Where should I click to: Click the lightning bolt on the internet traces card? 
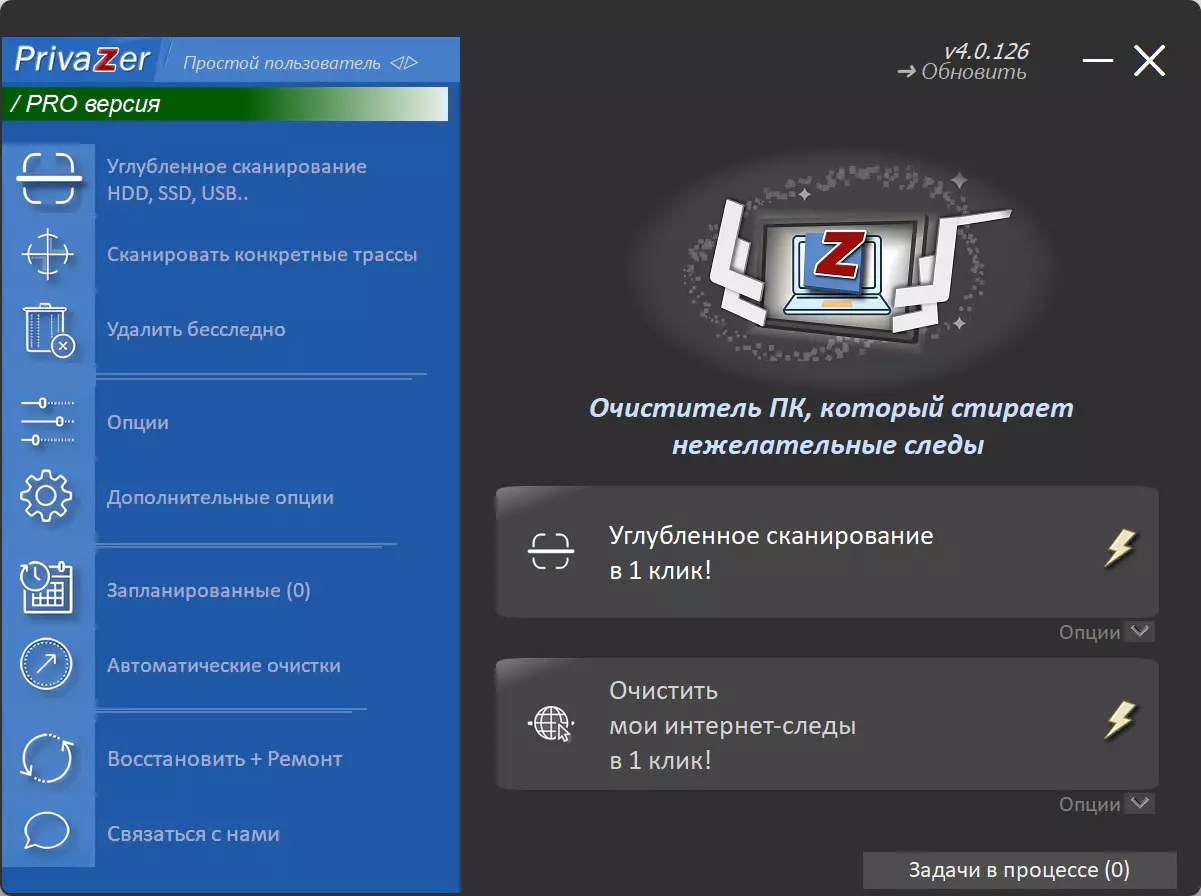[x=1120, y=719]
